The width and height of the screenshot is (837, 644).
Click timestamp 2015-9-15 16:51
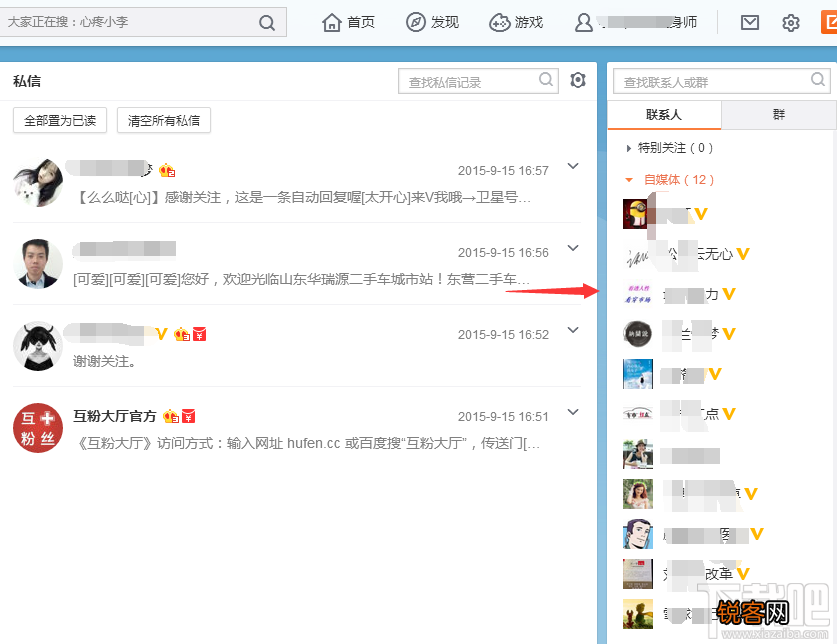pos(503,417)
